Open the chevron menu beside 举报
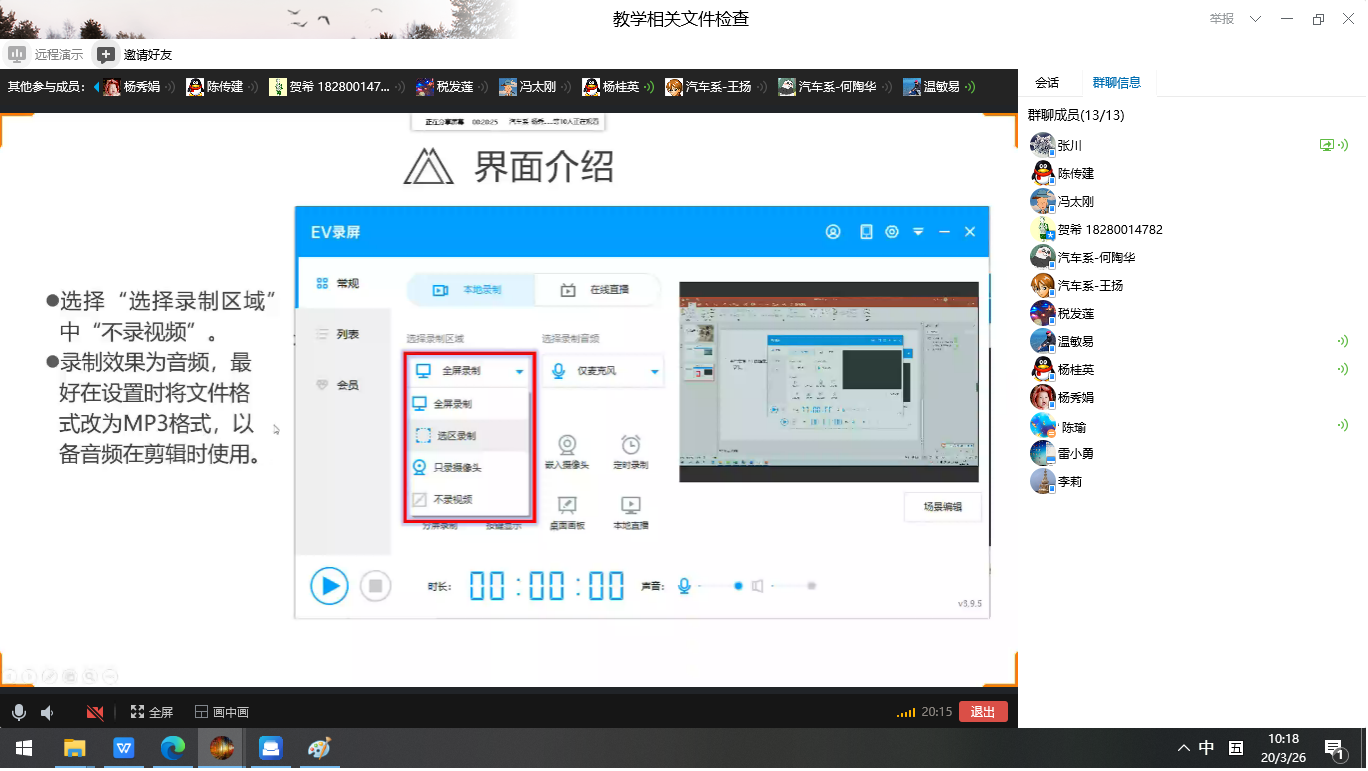 1256,19
